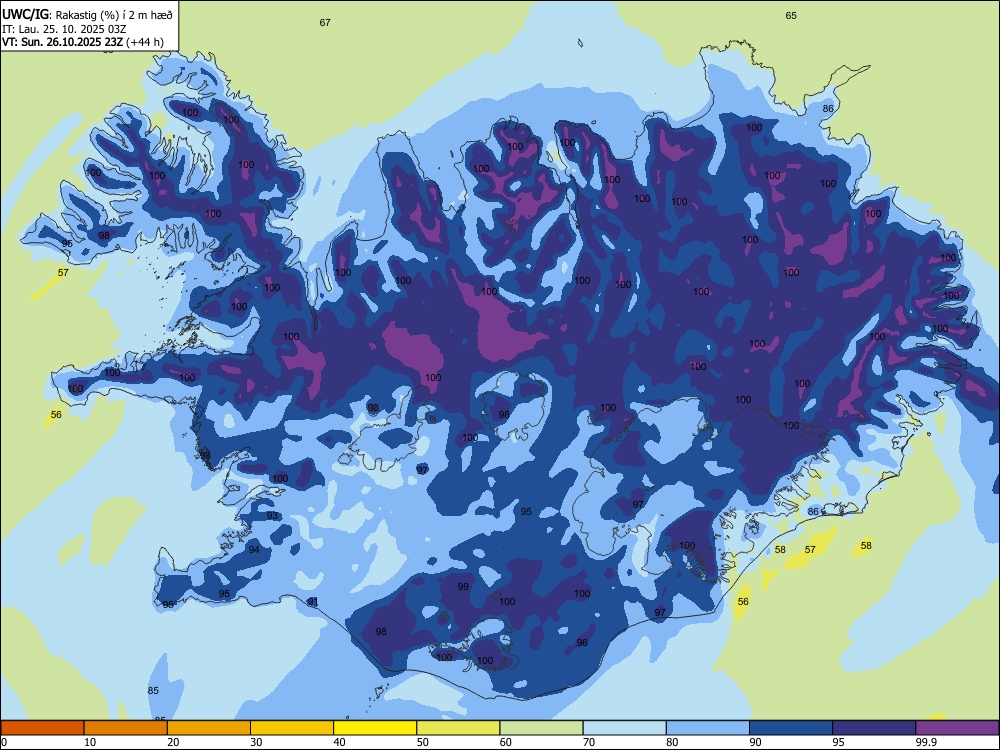The image size is (1000, 750).
Task: Select the purple 99.9 legend swatch
Action: (x=957, y=728)
